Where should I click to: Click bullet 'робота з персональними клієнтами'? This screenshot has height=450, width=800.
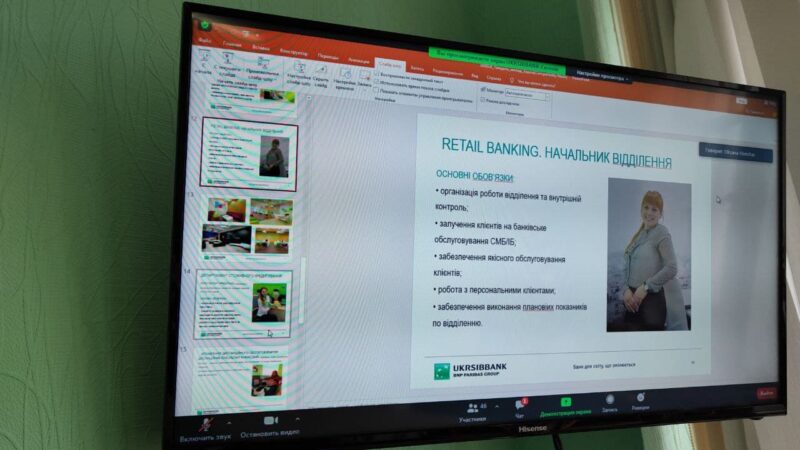pyautogui.click(x=494, y=290)
